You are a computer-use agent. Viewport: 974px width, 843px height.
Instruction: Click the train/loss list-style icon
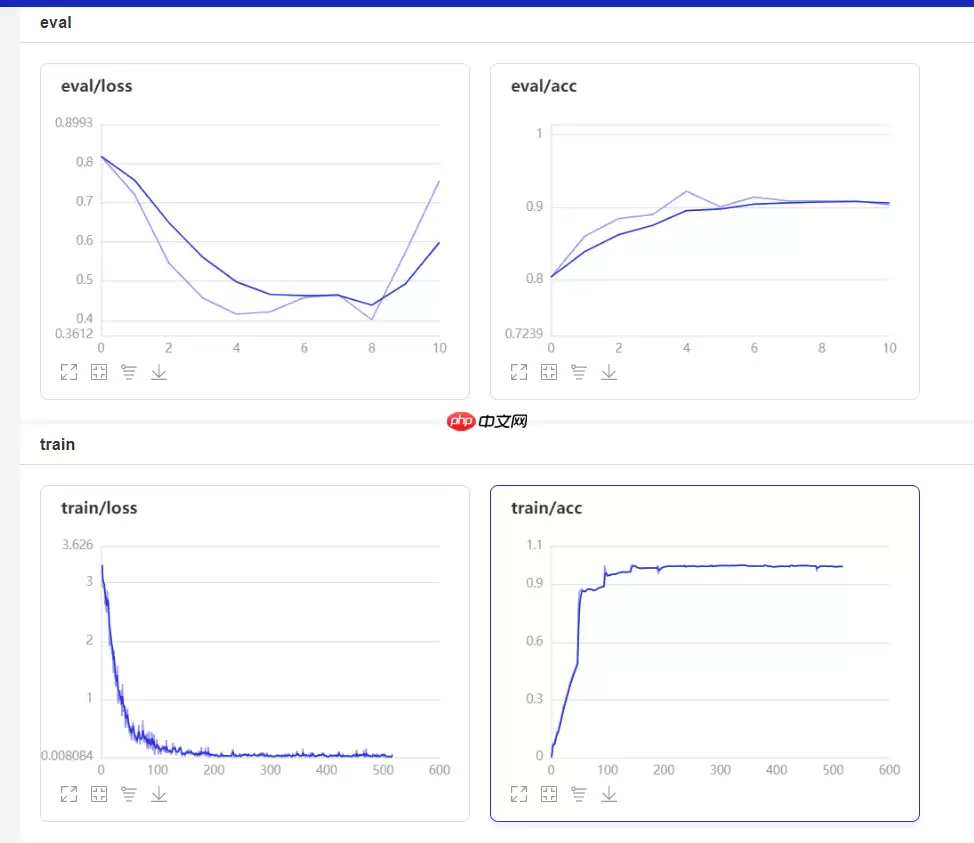tap(129, 794)
